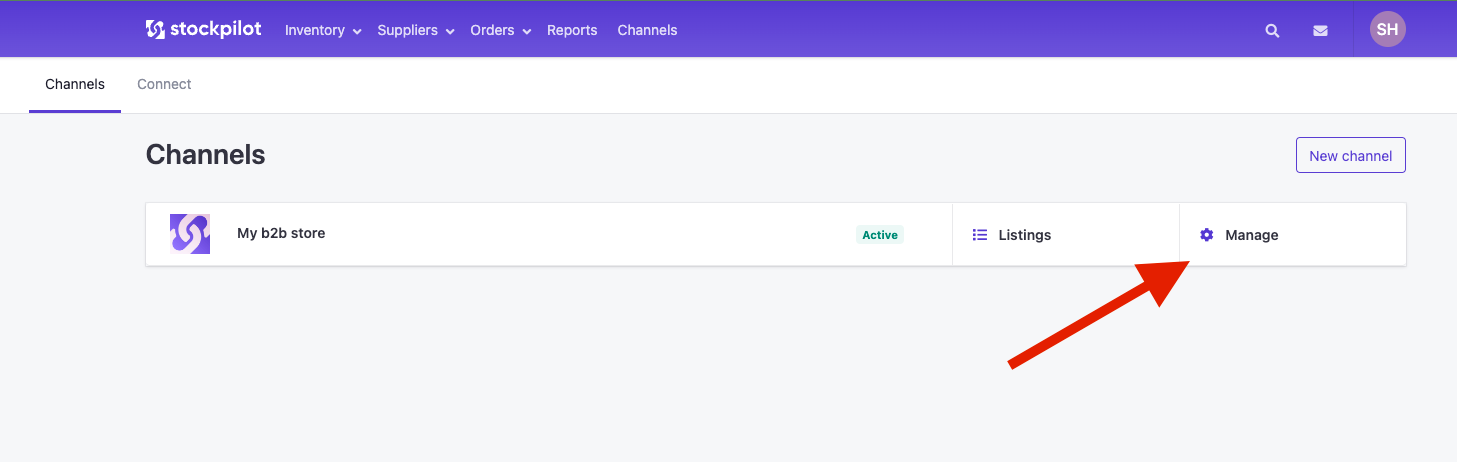This screenshot has height=462, width=1457.
Task: Expand the Inventory dropdown menu
Action: [x=322, y=30]
